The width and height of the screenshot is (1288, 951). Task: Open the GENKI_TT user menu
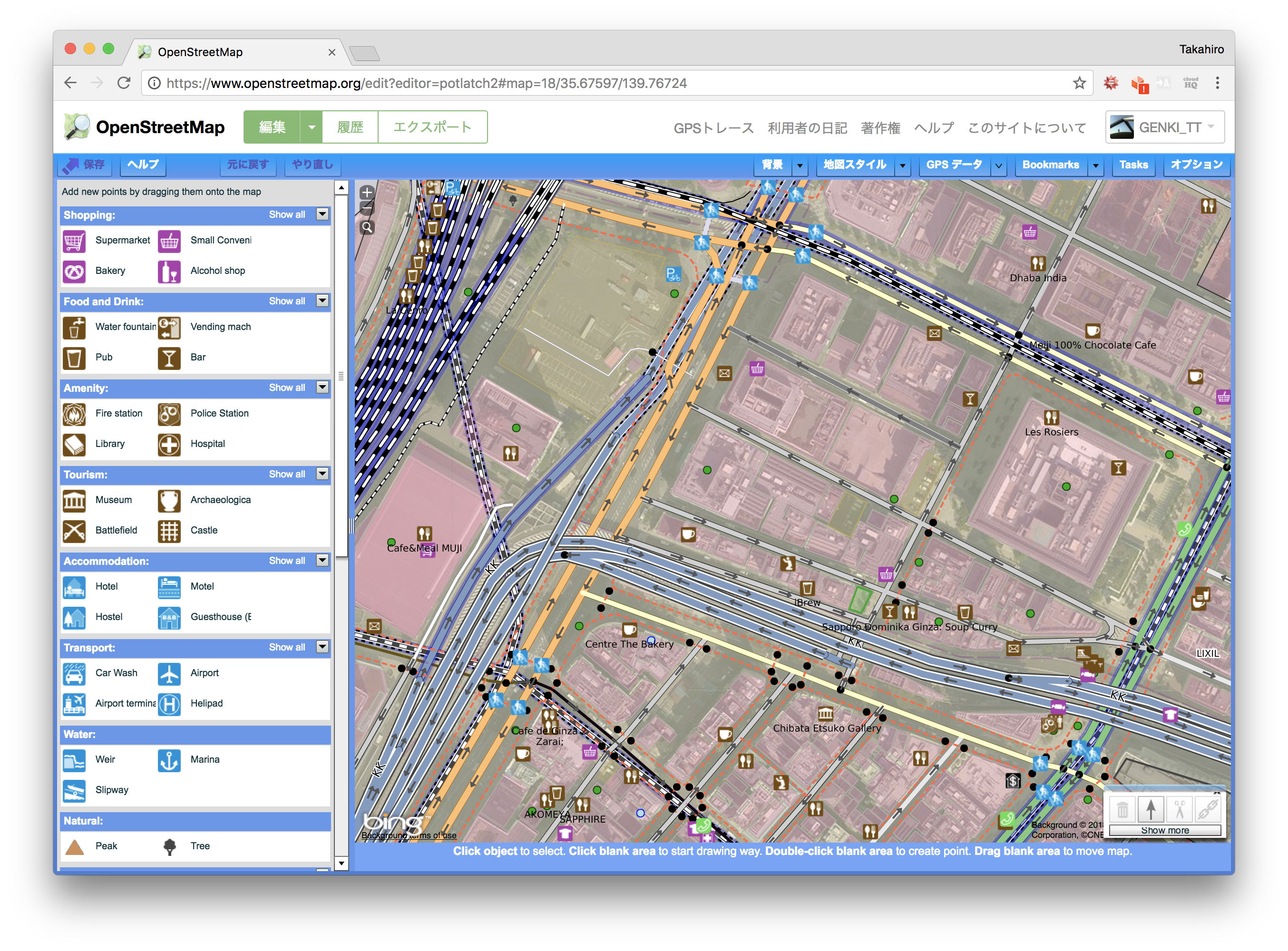pos(1164,127)
